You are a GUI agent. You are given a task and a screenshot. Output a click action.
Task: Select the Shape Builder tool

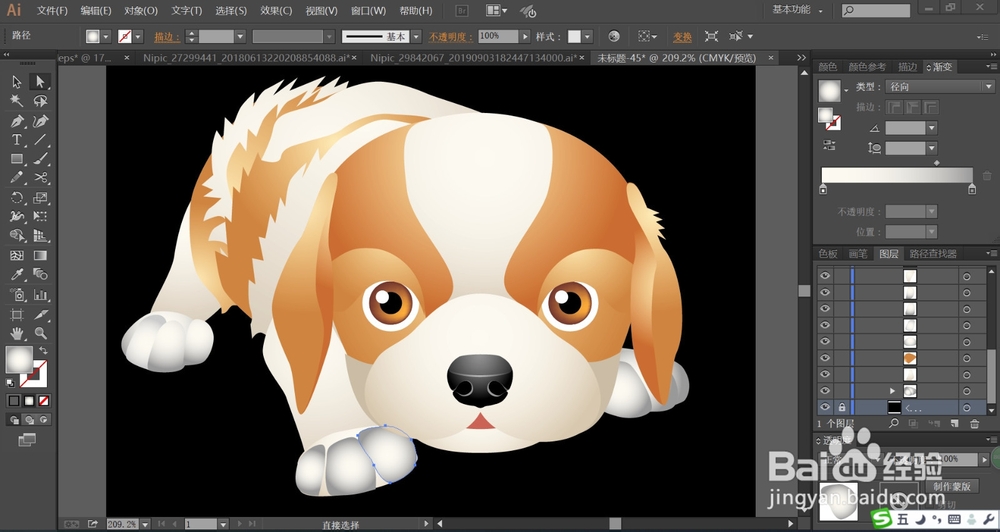tap(17, 236)
